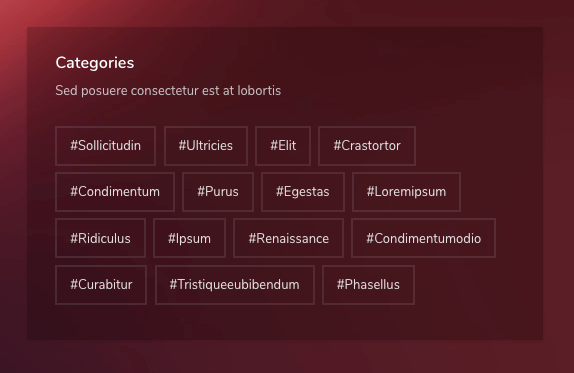The image size is (574, 373).
Task: Select the #Curabitur category tag
Action: click(x=101, y=285)
